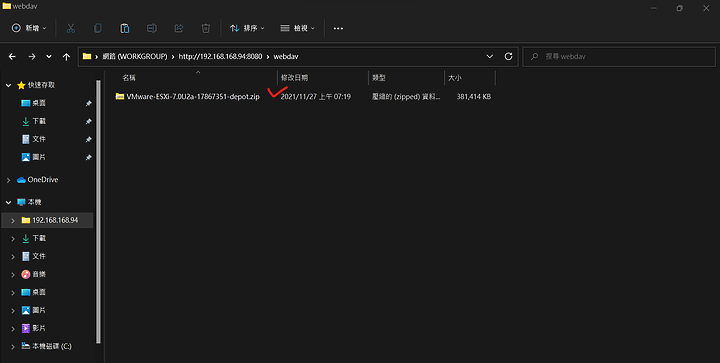Viewport: 720px width, 363px height.
Task: Expand 文件 under 本機
Action: [13, 257]
